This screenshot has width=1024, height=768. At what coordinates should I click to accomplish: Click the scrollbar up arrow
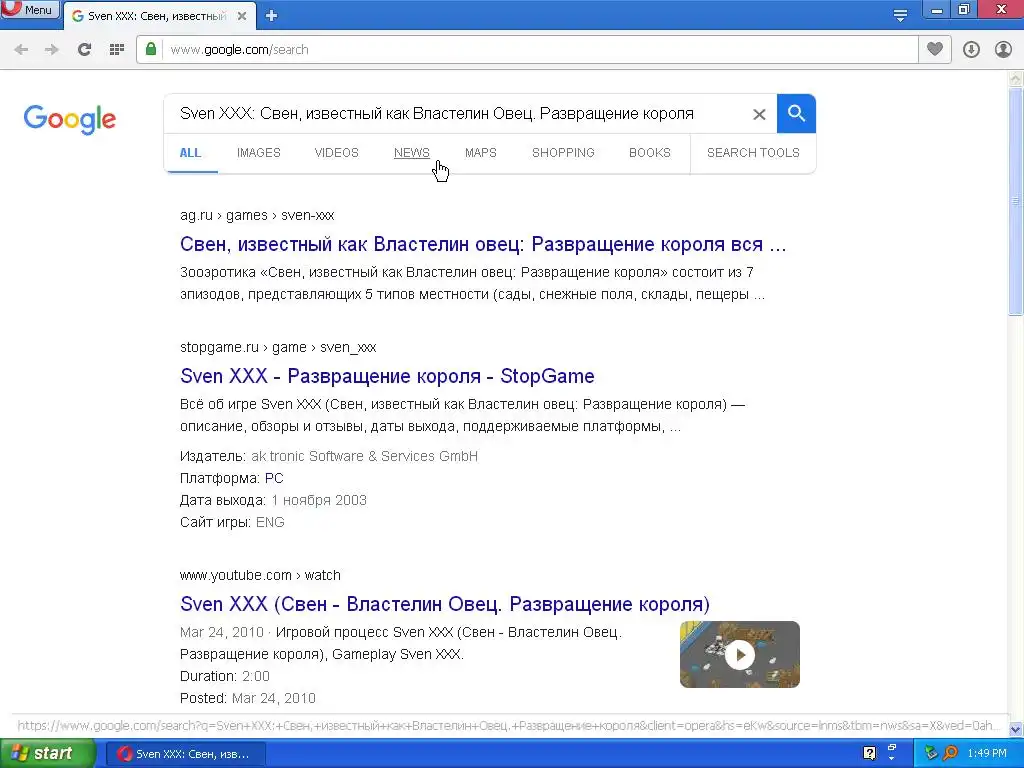tap(1016, 79)
